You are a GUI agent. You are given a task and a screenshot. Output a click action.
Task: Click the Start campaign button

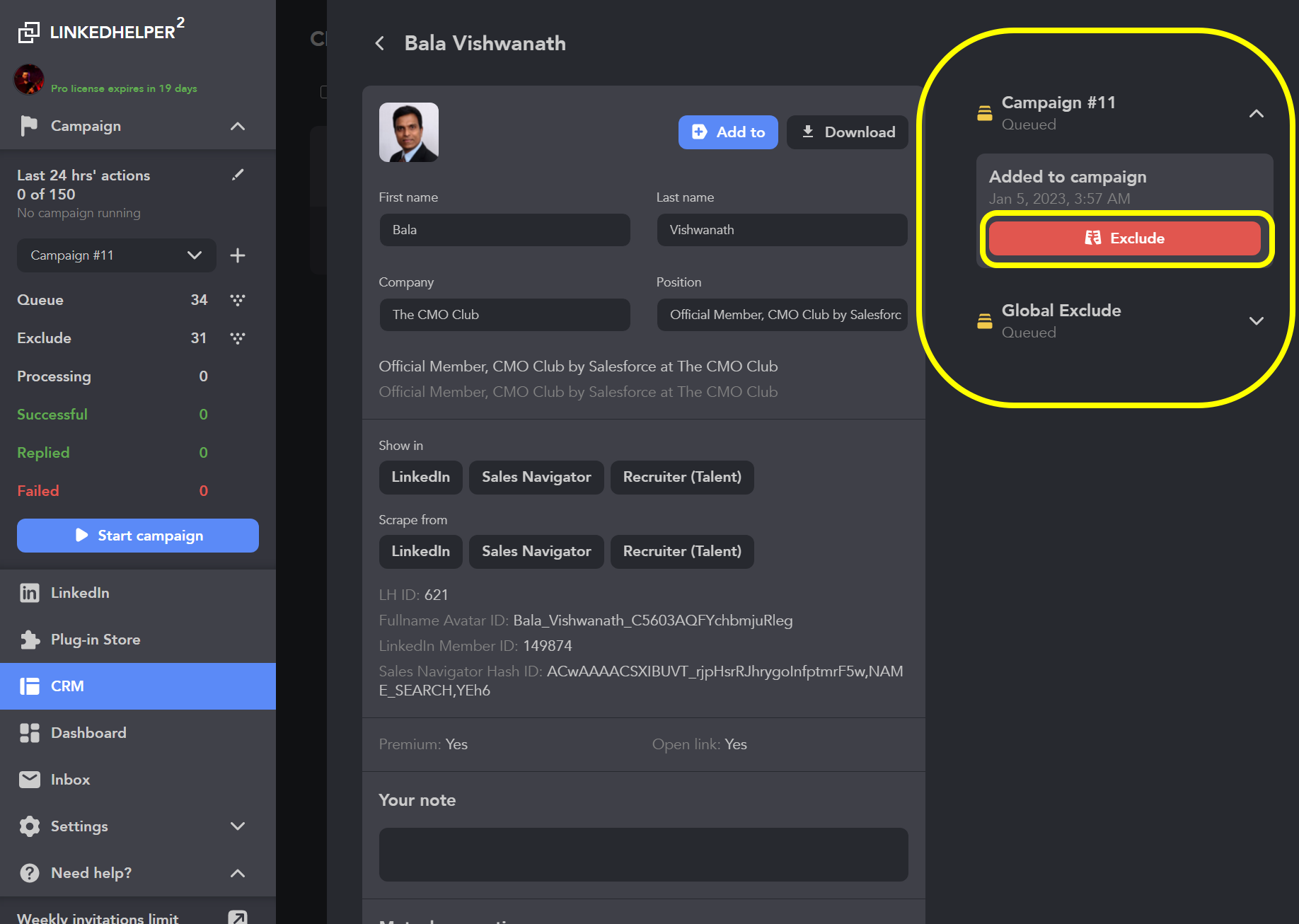click(138, 536)
